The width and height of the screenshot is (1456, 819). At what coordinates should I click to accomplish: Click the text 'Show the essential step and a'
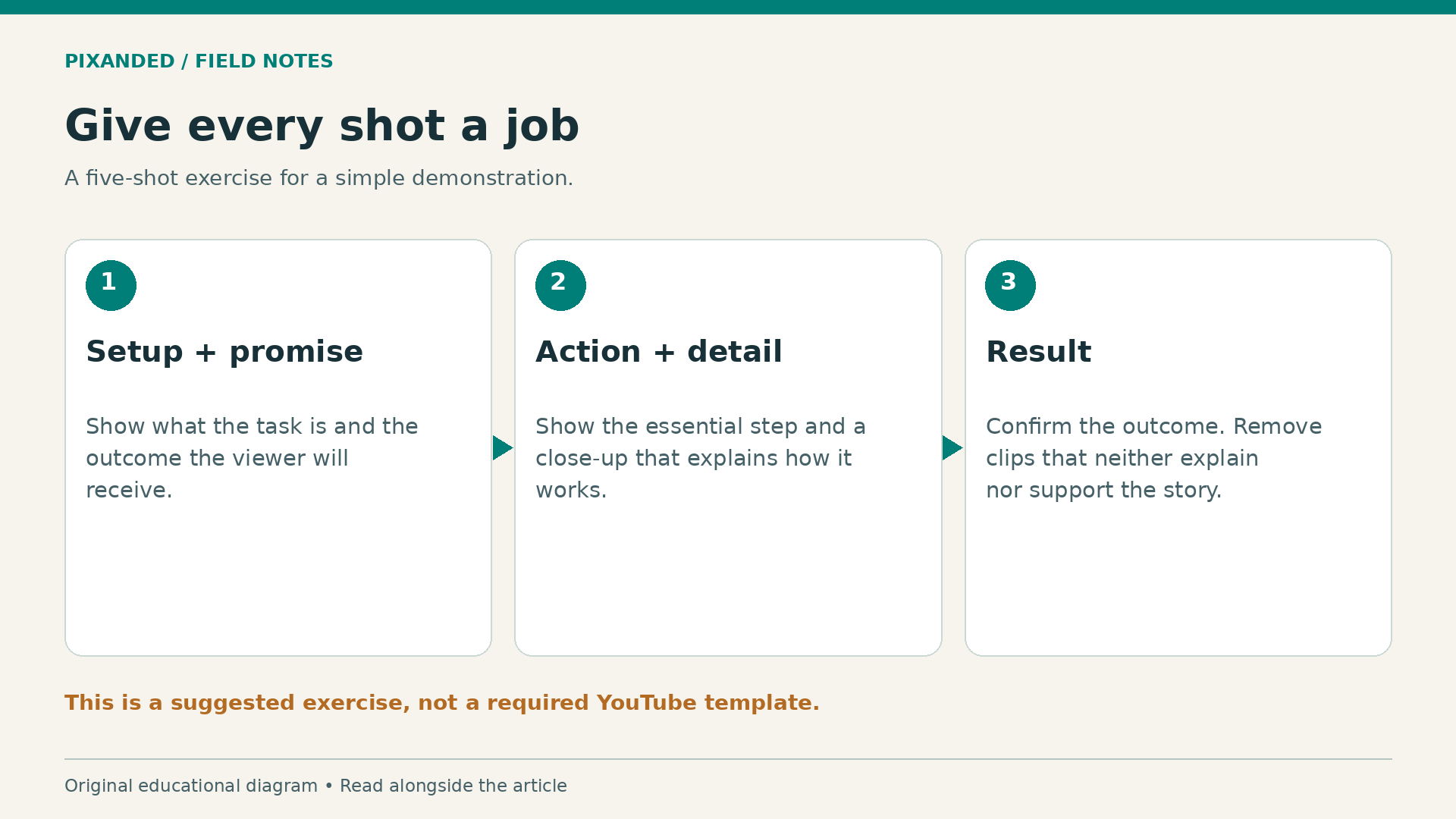click(701, 426)
